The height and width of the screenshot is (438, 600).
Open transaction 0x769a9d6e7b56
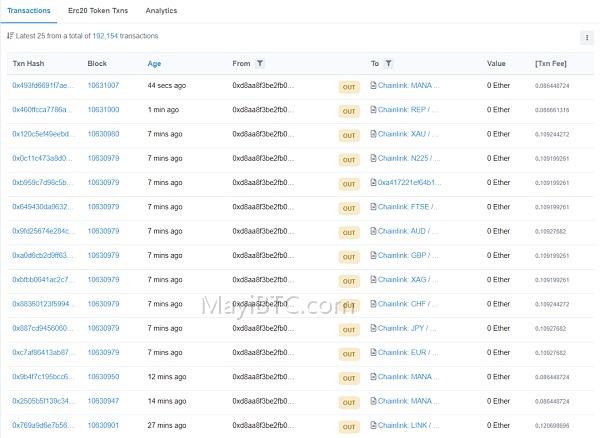[x=42, y=425]
